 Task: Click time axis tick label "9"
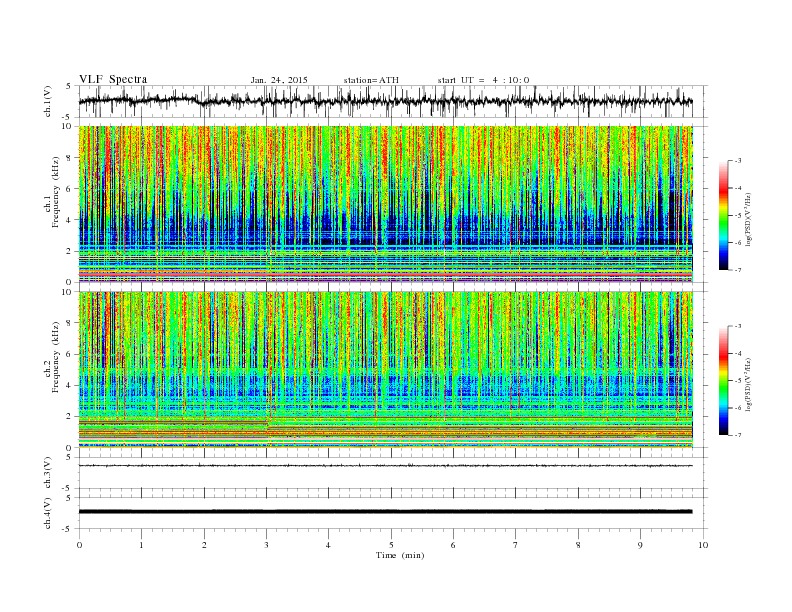click(640, 545)
